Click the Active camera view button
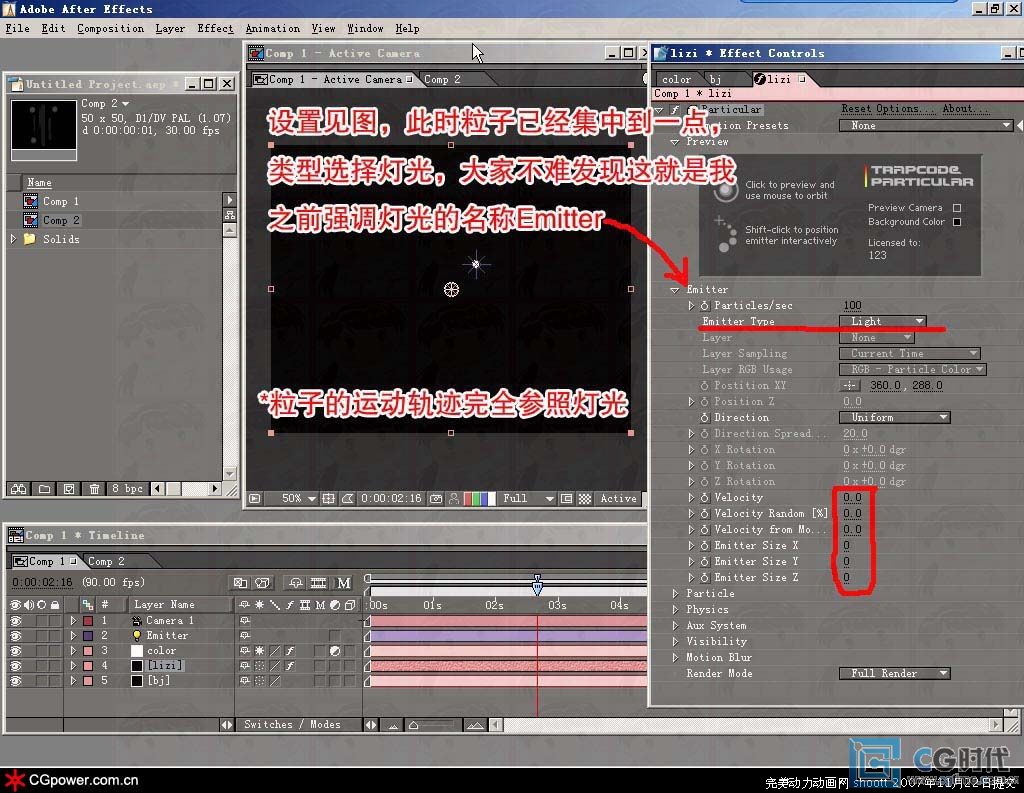This screenshot has width=1024, height=793. 618,498
